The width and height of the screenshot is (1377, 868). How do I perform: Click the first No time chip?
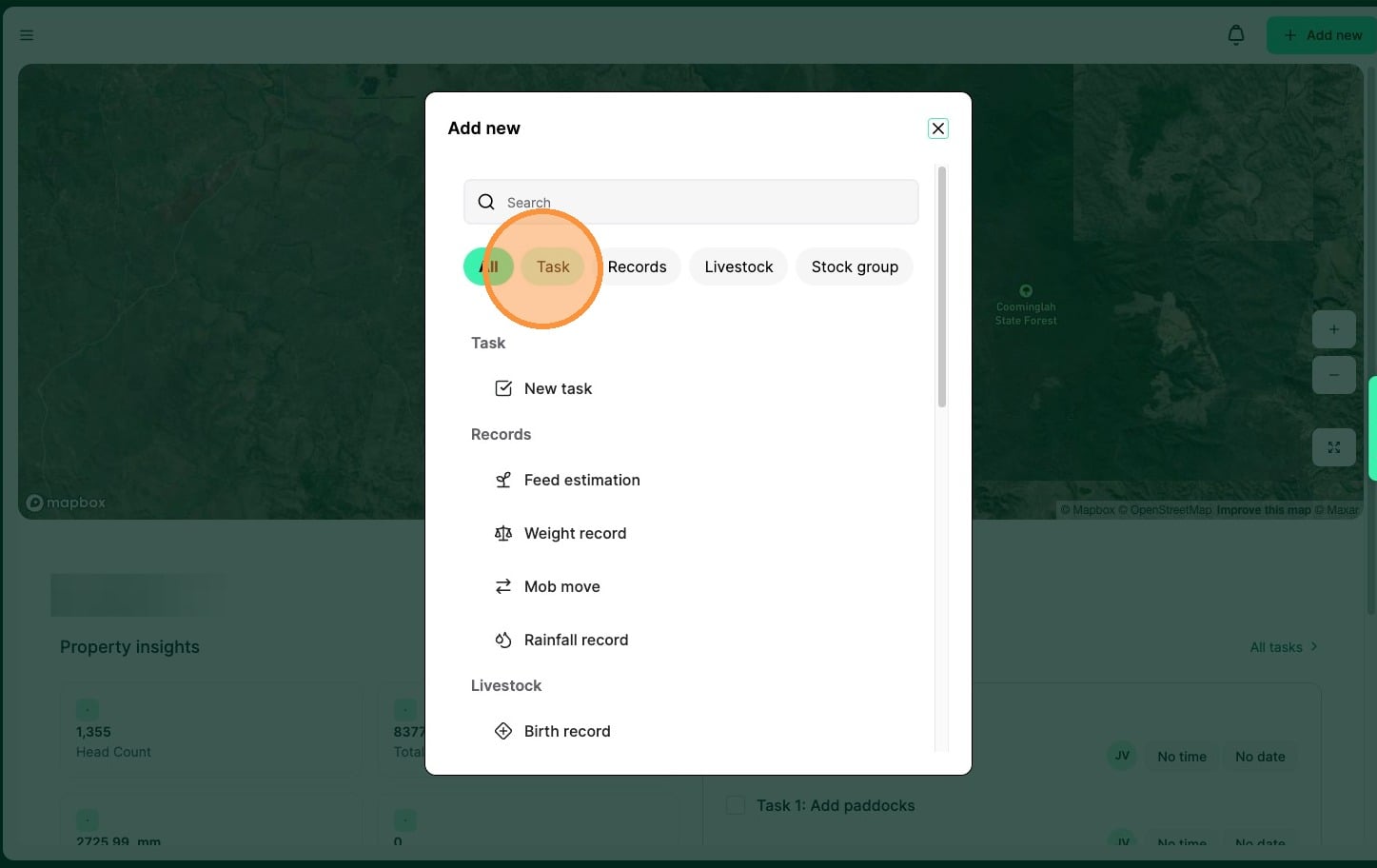tap(1182, 757)
